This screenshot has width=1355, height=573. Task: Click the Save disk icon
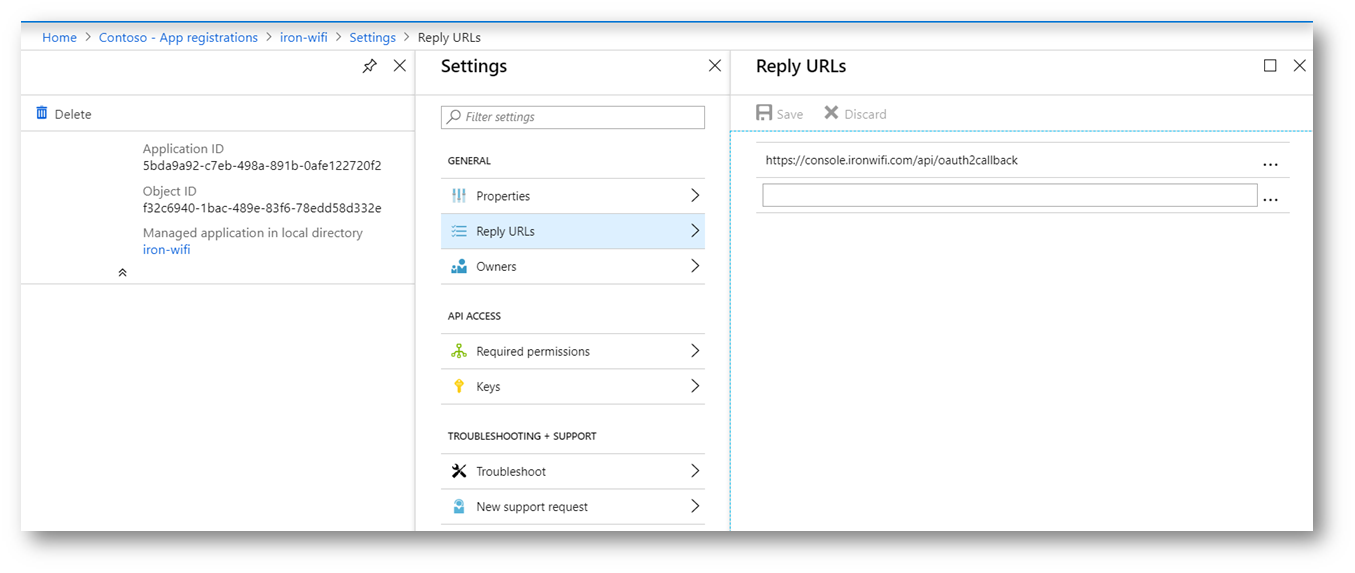coord(764,113)
